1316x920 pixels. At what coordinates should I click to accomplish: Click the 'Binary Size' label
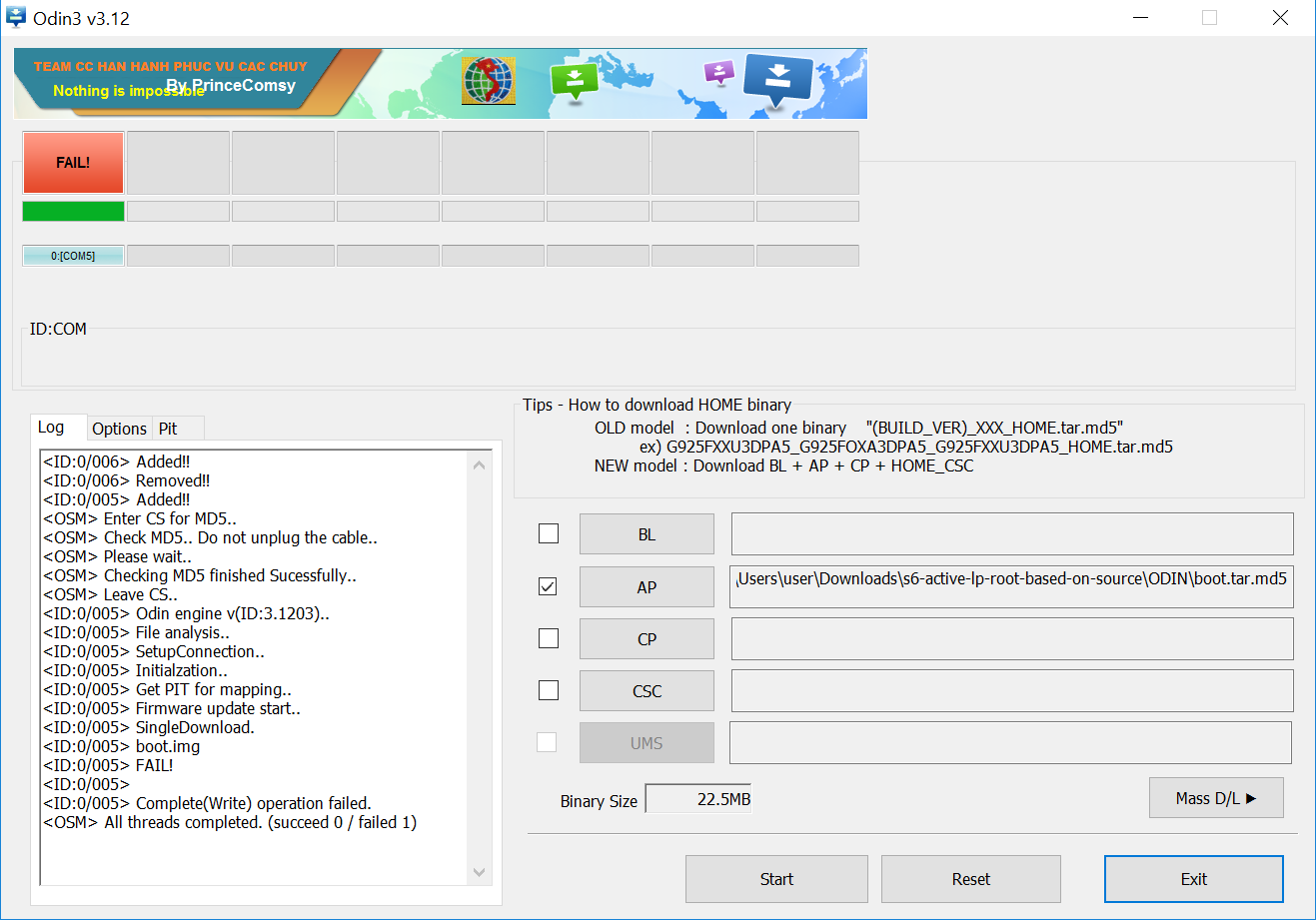pyautogui.click(x=599, y=801)
